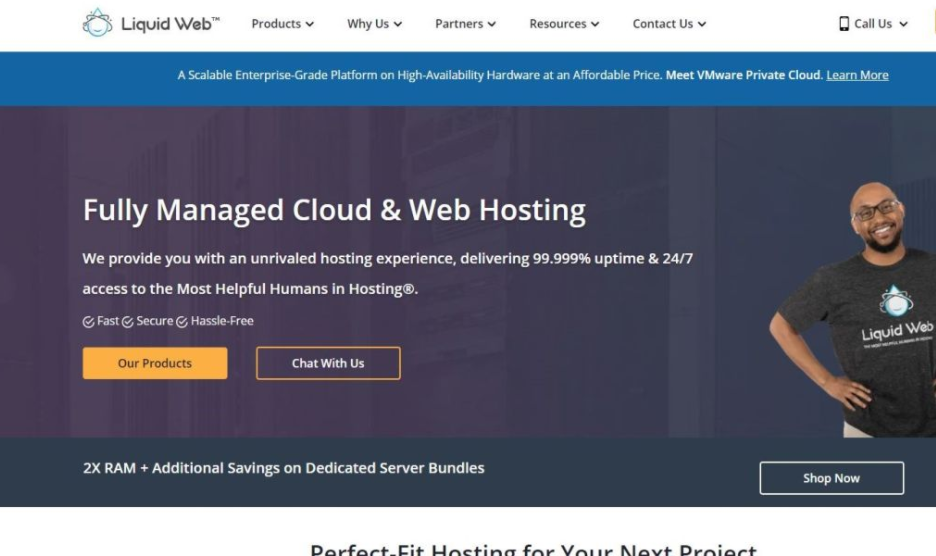This screenshot has height=556, width=936.
Task: Open the Partners menu
Action: 465,24
